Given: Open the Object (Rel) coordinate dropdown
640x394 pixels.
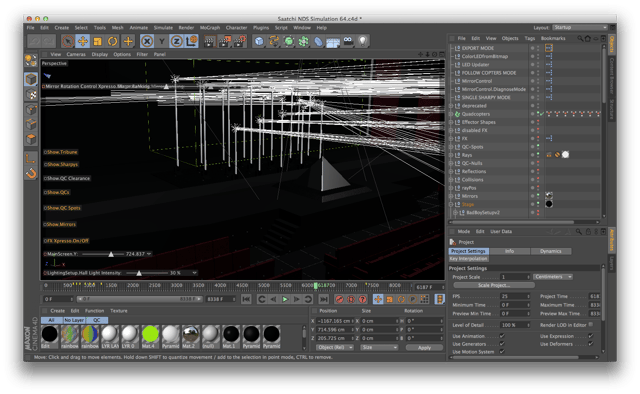Looking at the screenshot, I should pos(335,347).
